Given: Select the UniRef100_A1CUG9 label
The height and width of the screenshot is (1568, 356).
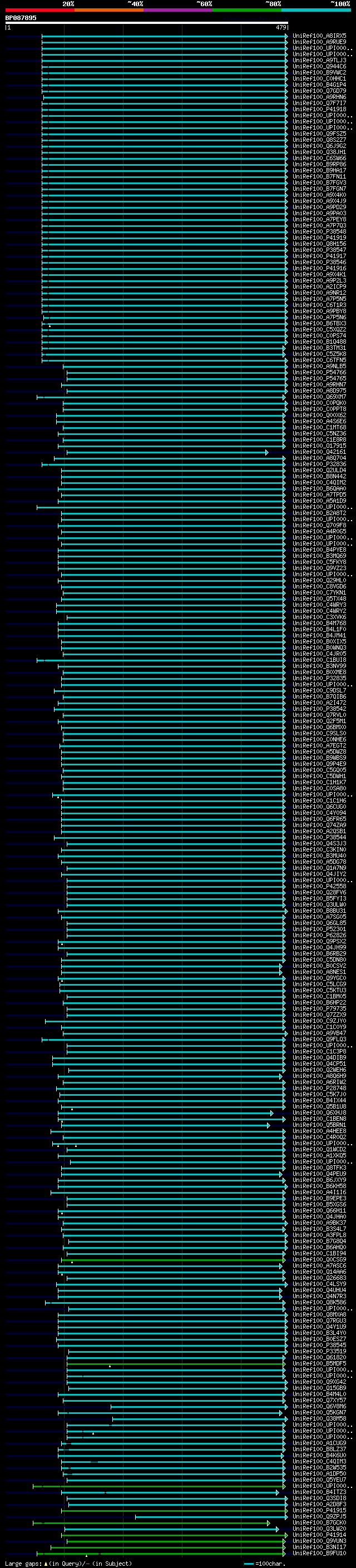Looking at the screenshot, I should (319, 1443).
